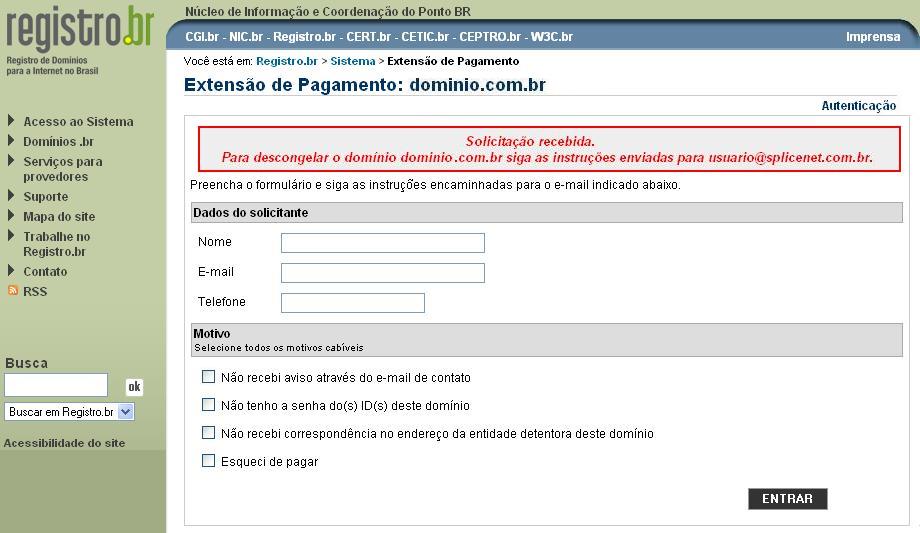This screenshot has width=920, height=533.
Task: Click the orange RSS feed icon
Action: [x=13, y=291]
